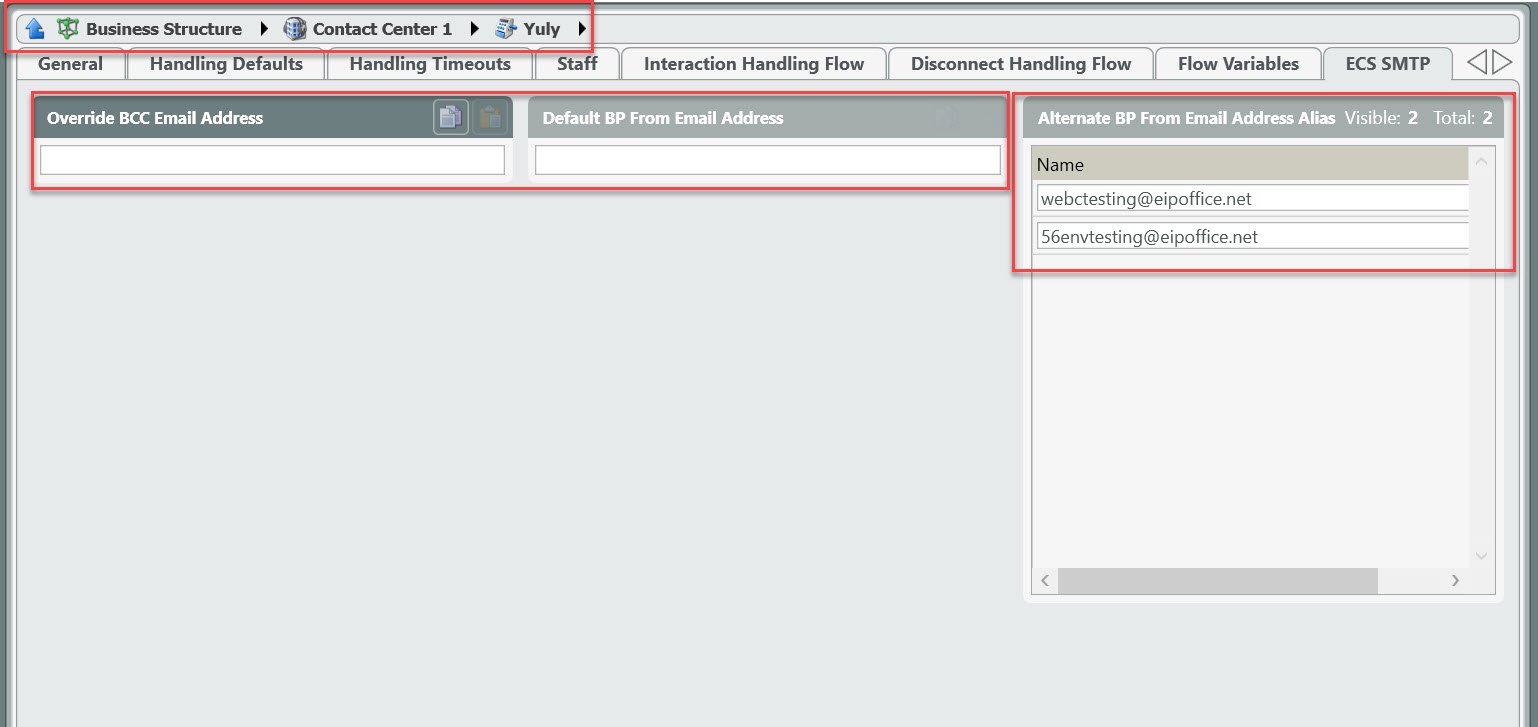Screen dimensions: 1538x727
Task: Expand the arrow after Yuly
Action: 582,29
